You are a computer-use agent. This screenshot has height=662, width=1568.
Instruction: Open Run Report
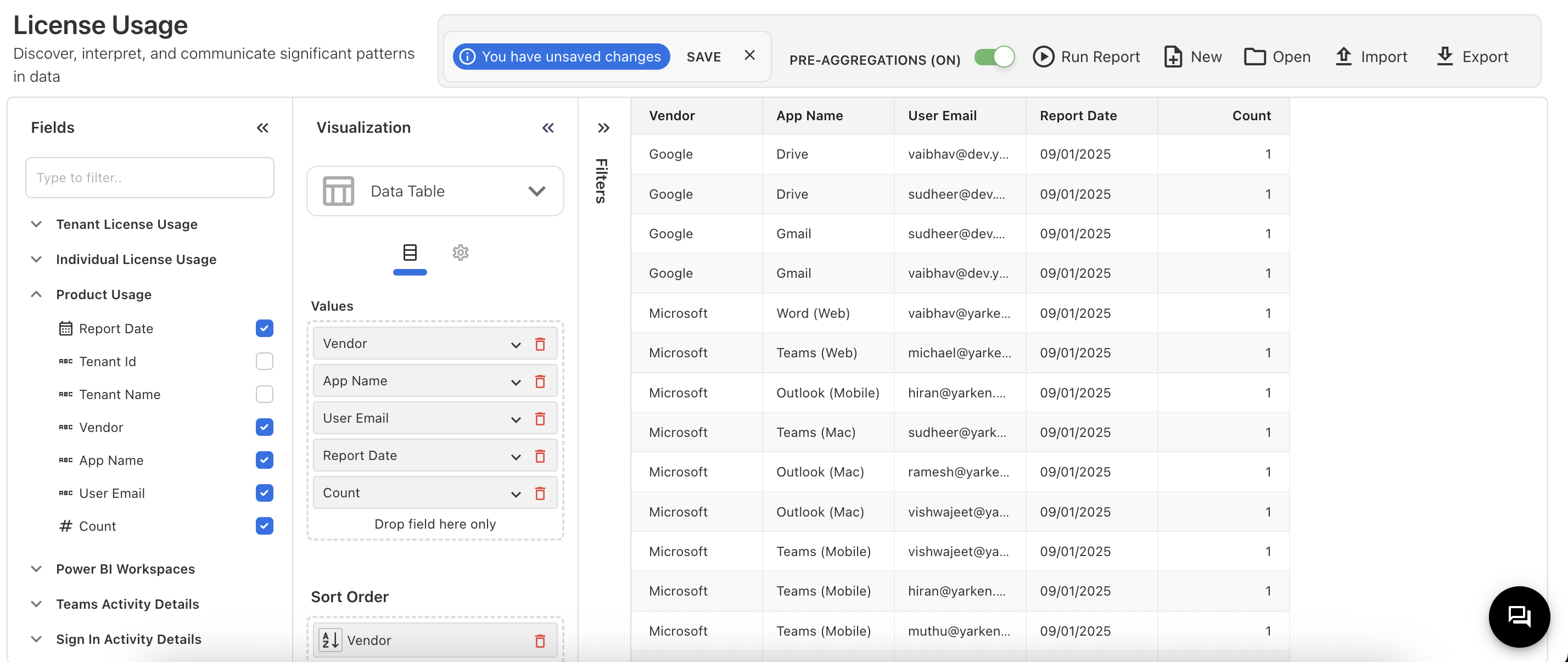[1087, 56]
